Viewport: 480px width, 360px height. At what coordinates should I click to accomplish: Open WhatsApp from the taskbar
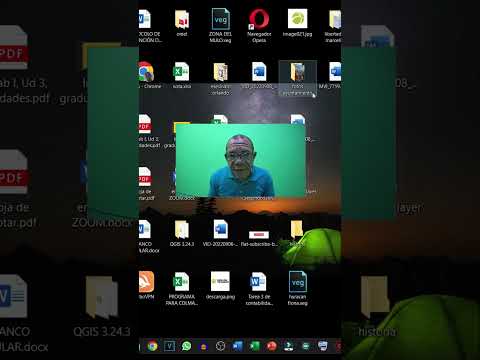pos(186,346)
